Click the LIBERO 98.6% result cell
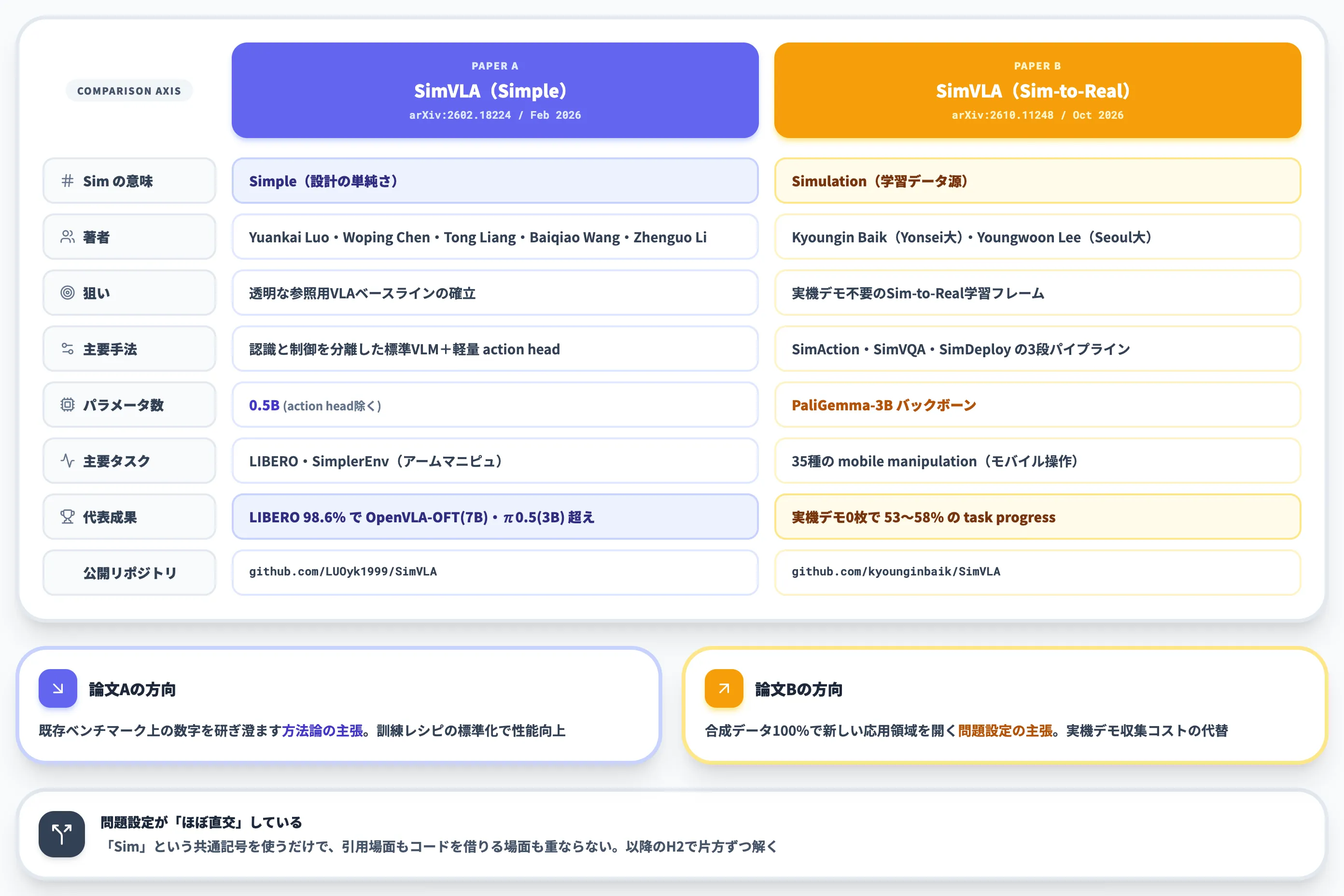The image size is (1344, 896). click(495, 517)
